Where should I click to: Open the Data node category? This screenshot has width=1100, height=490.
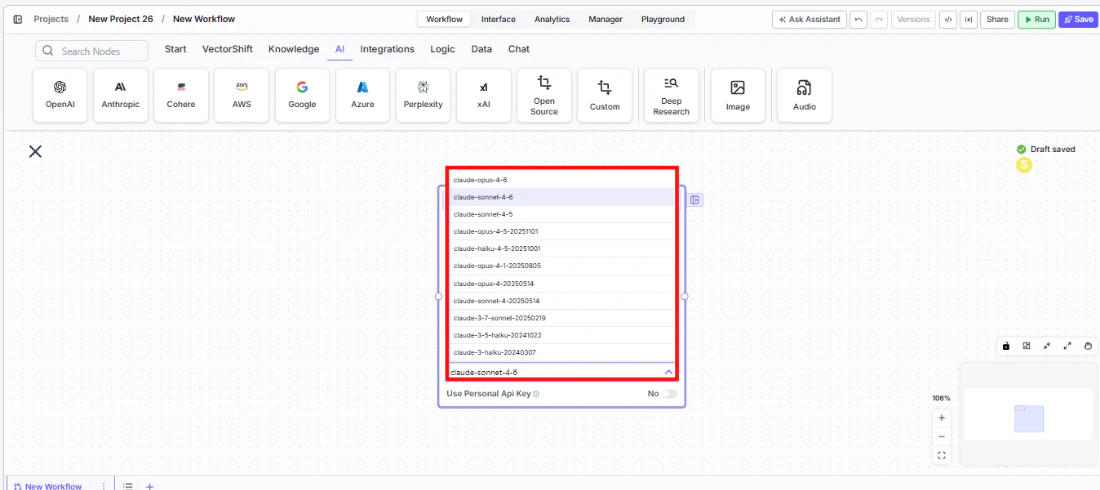tap(481, 49)
